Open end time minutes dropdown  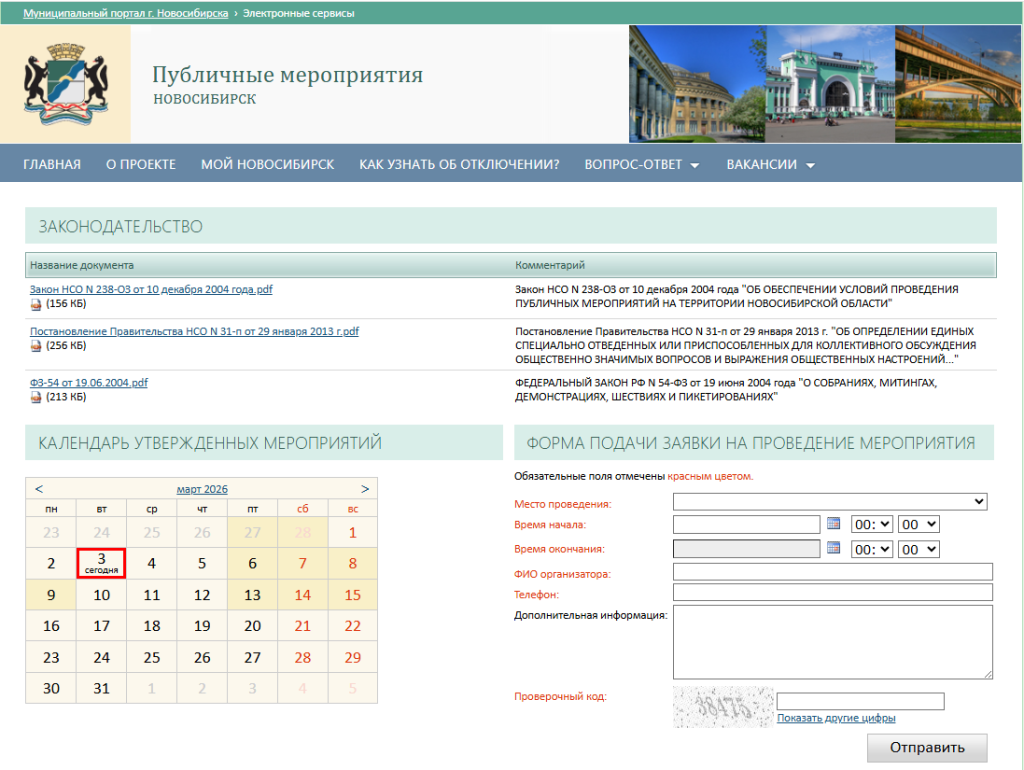[918, 549]
